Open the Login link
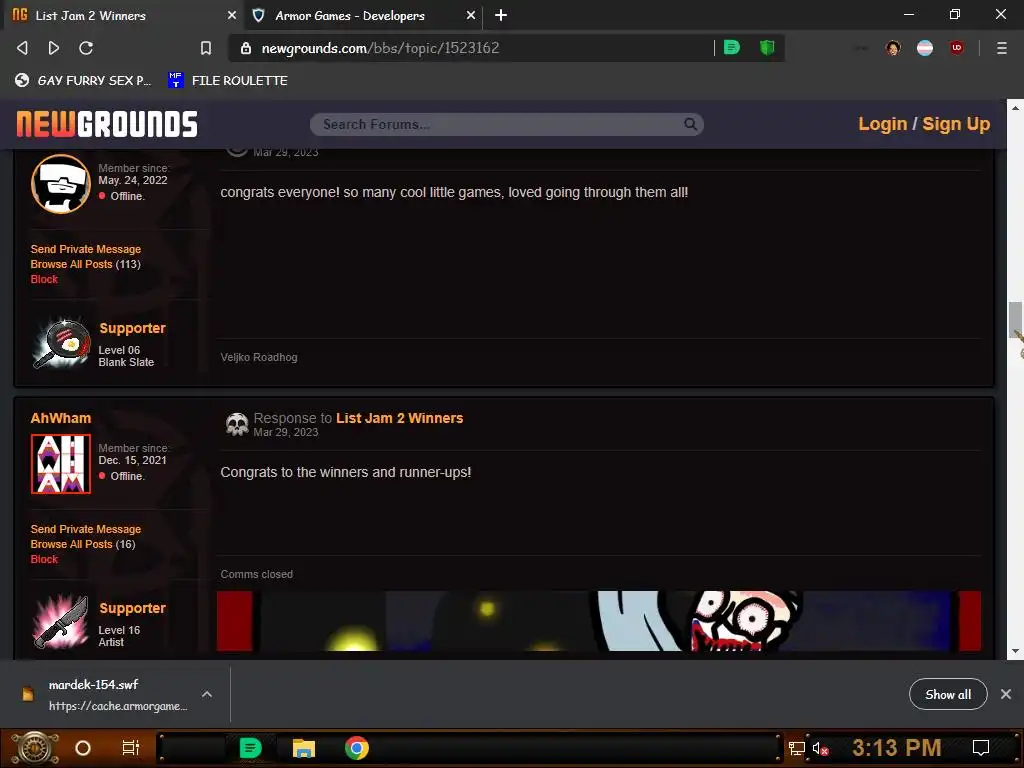The image size is (1024, 768). click(882, 124)
